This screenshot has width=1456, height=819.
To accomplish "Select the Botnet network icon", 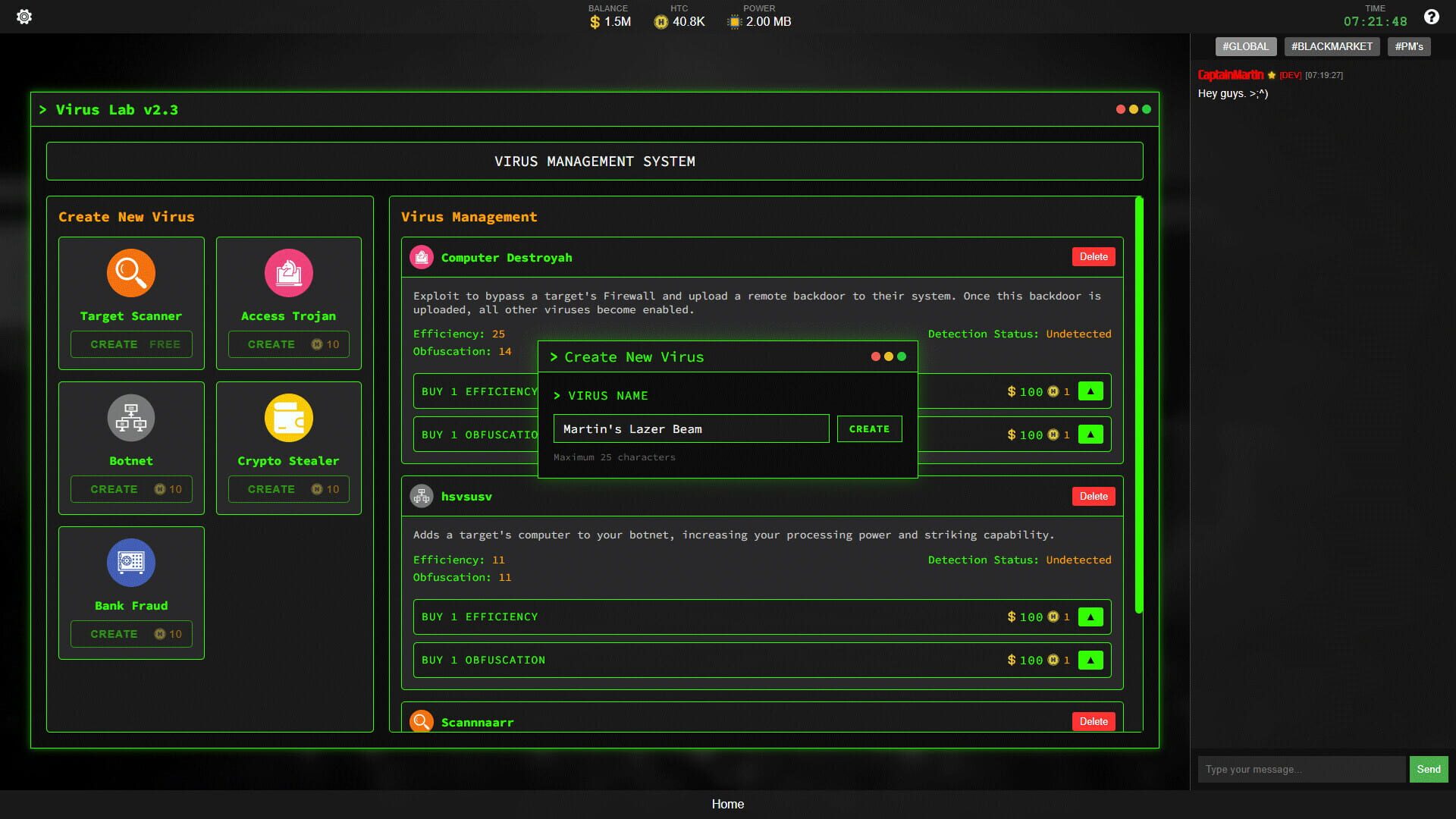I will pyautogui.click(x=130, y=418).
